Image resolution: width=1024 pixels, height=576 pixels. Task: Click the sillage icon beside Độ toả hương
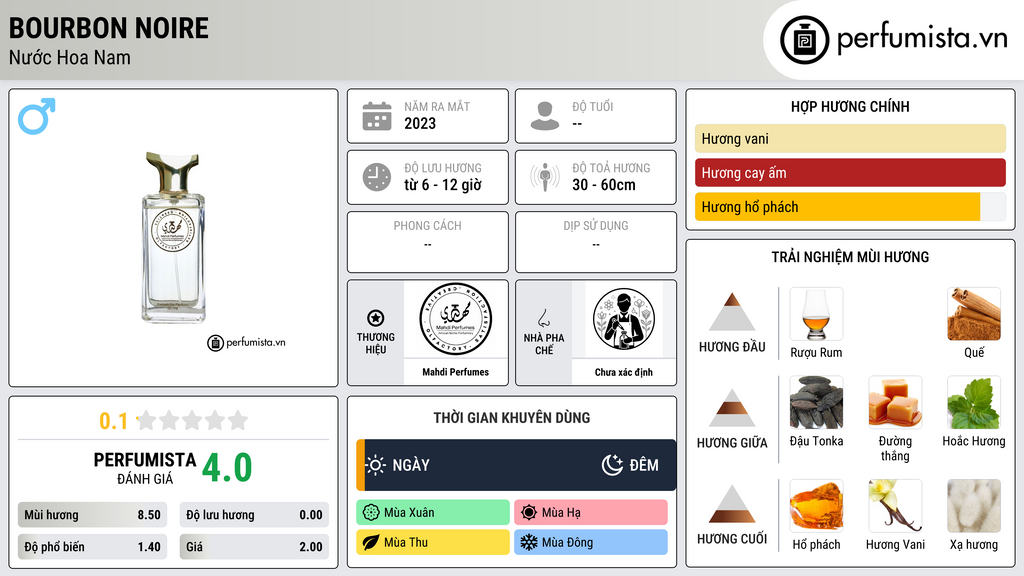click(x=545, y=177)
